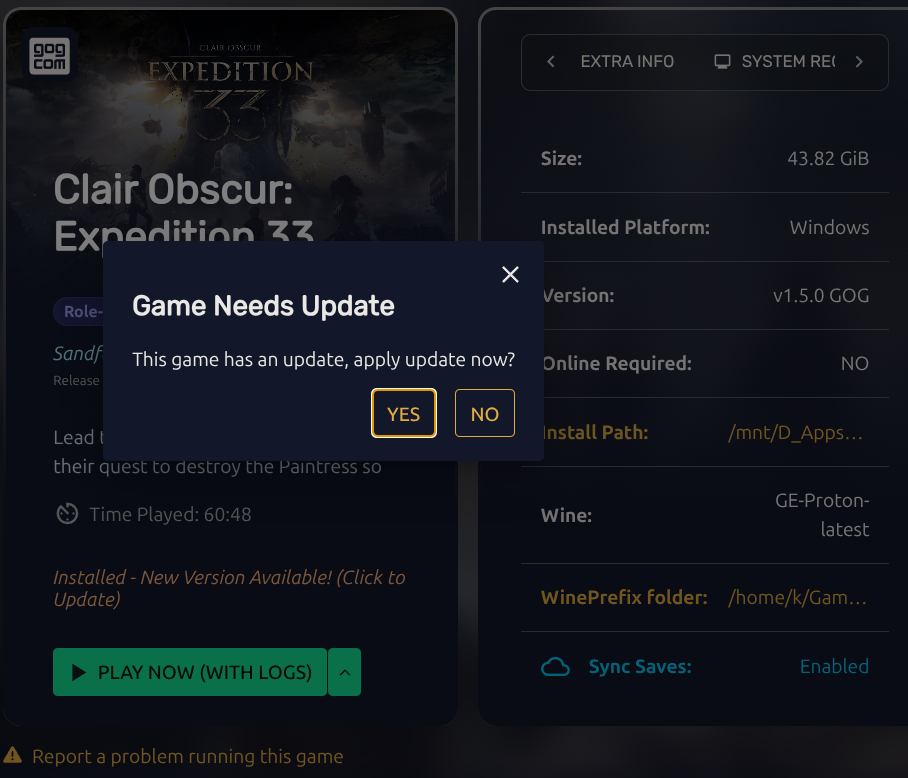Click Installed - New Version Available update link
The height and width of the screenshot is (778, 908).
(229, 588)
